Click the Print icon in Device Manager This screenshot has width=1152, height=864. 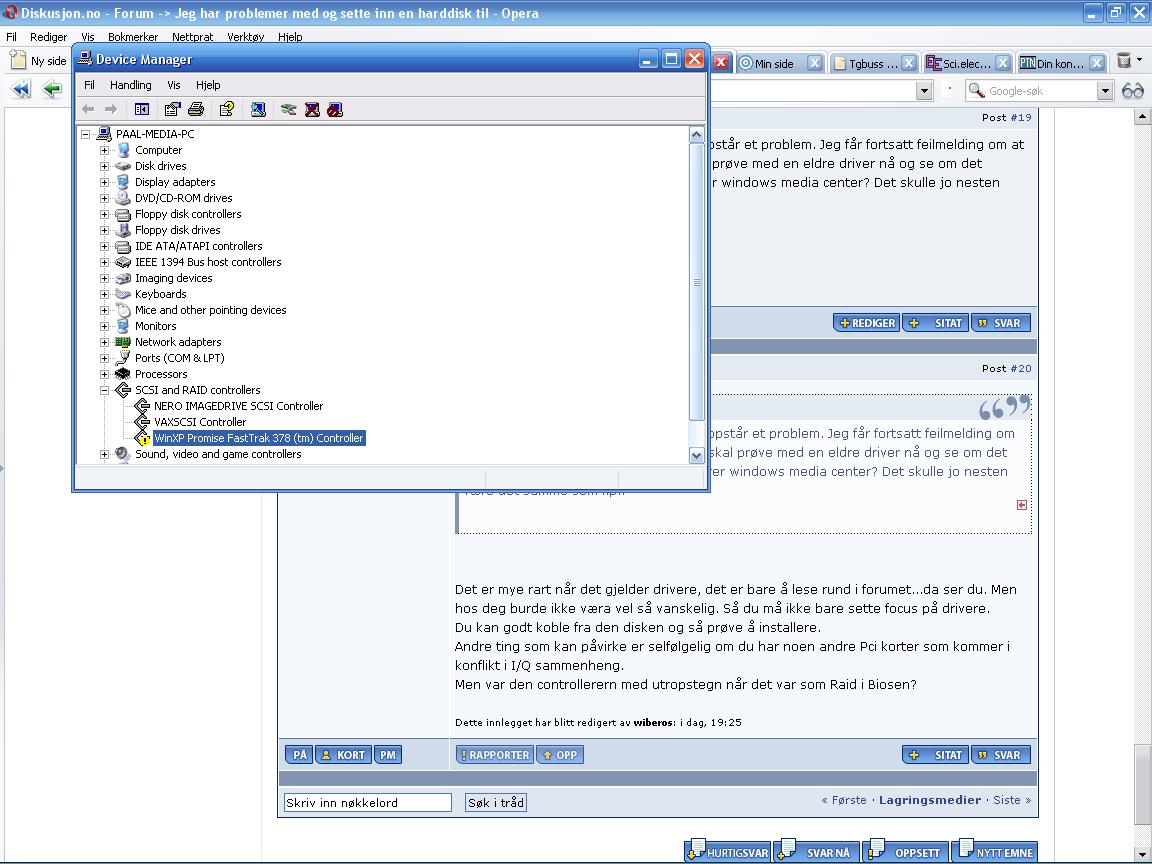coord(195,109)
